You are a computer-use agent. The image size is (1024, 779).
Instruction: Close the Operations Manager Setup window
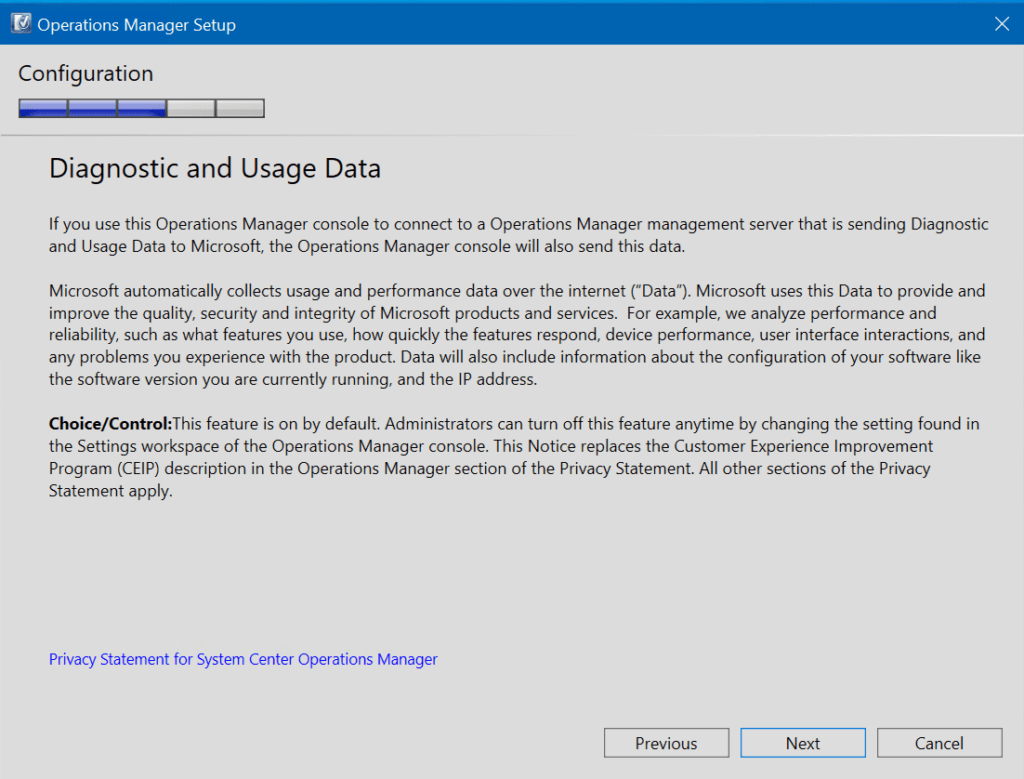tap(1002, 24)
